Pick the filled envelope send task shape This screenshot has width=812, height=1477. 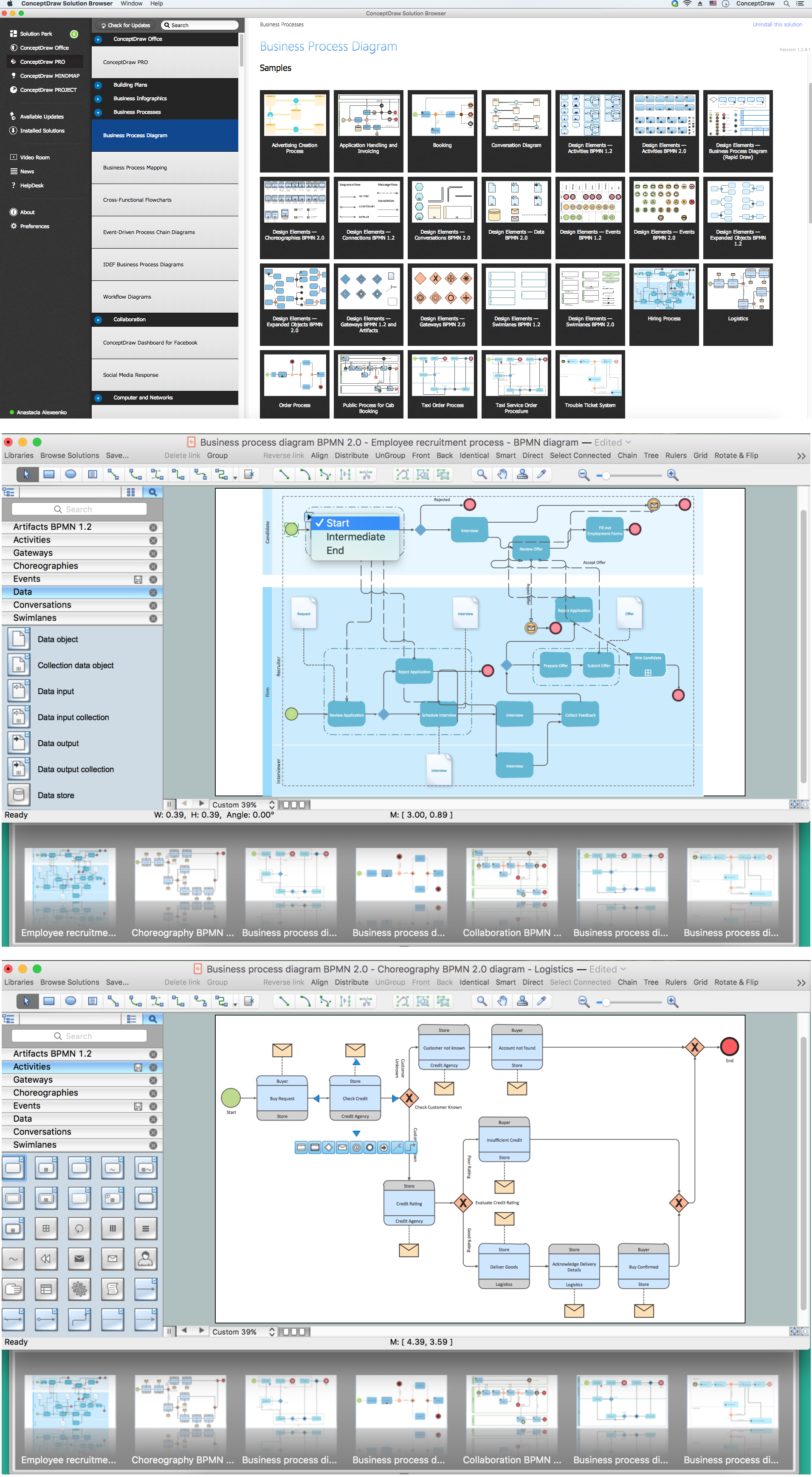(x=79, y=1259)
